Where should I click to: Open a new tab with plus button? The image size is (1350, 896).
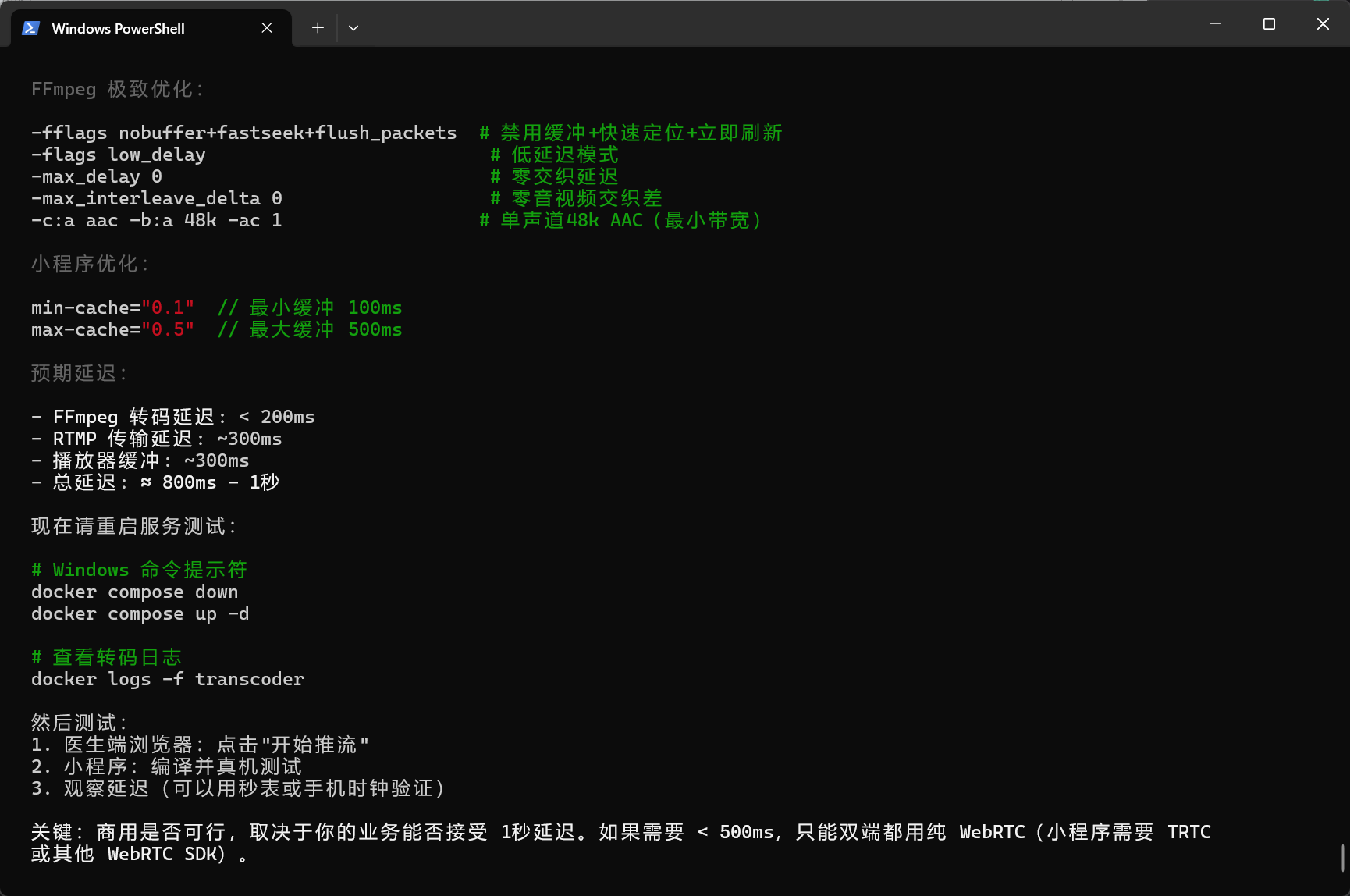318,28
